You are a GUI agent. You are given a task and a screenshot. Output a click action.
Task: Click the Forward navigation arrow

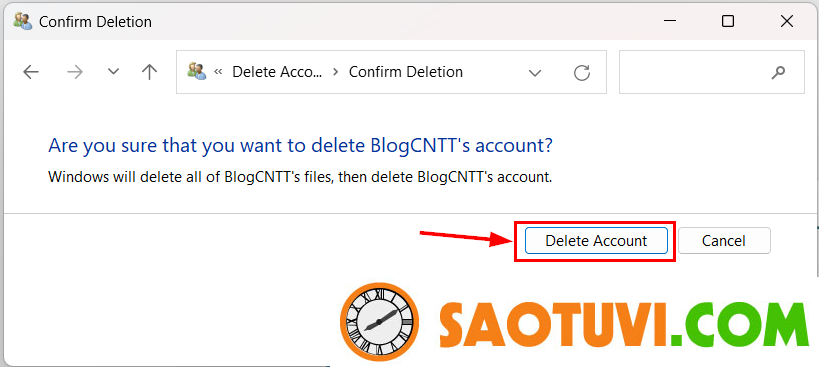tap(75, 72)
